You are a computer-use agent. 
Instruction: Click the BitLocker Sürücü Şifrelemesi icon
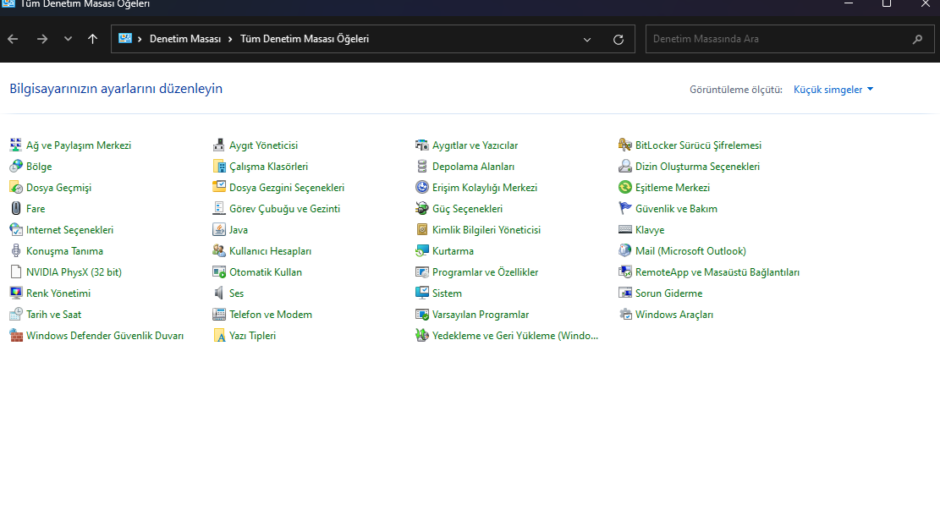(x=626, y=146)
